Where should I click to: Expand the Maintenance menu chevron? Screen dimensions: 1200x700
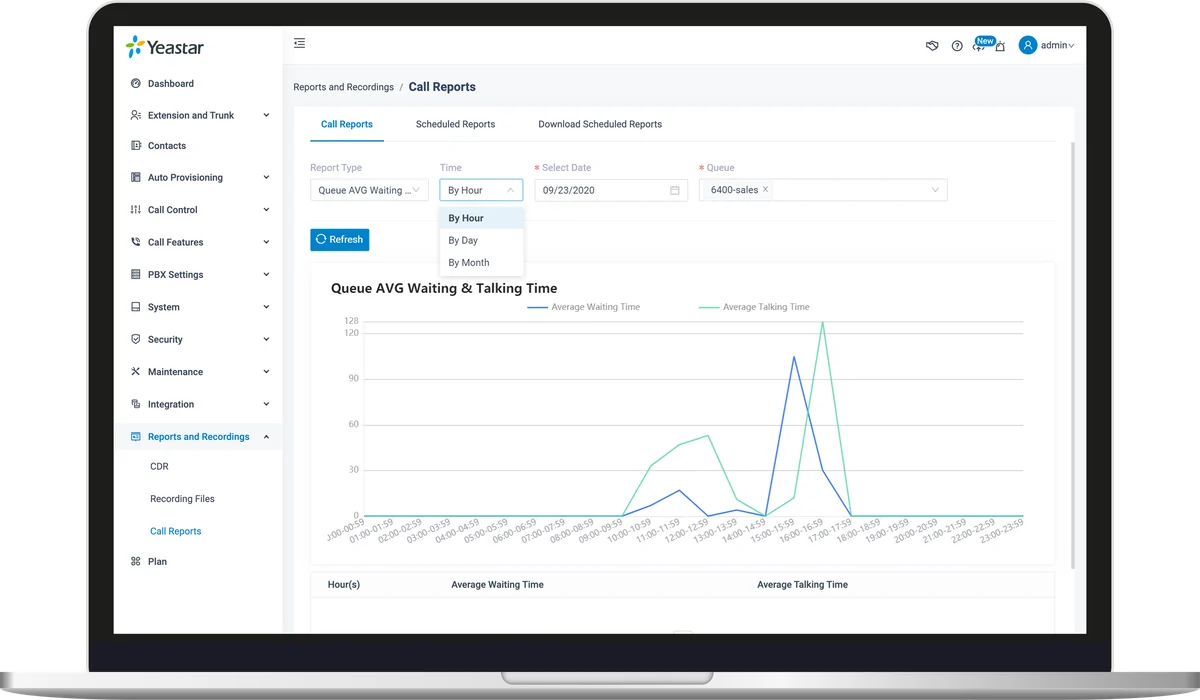click(266, 371)
